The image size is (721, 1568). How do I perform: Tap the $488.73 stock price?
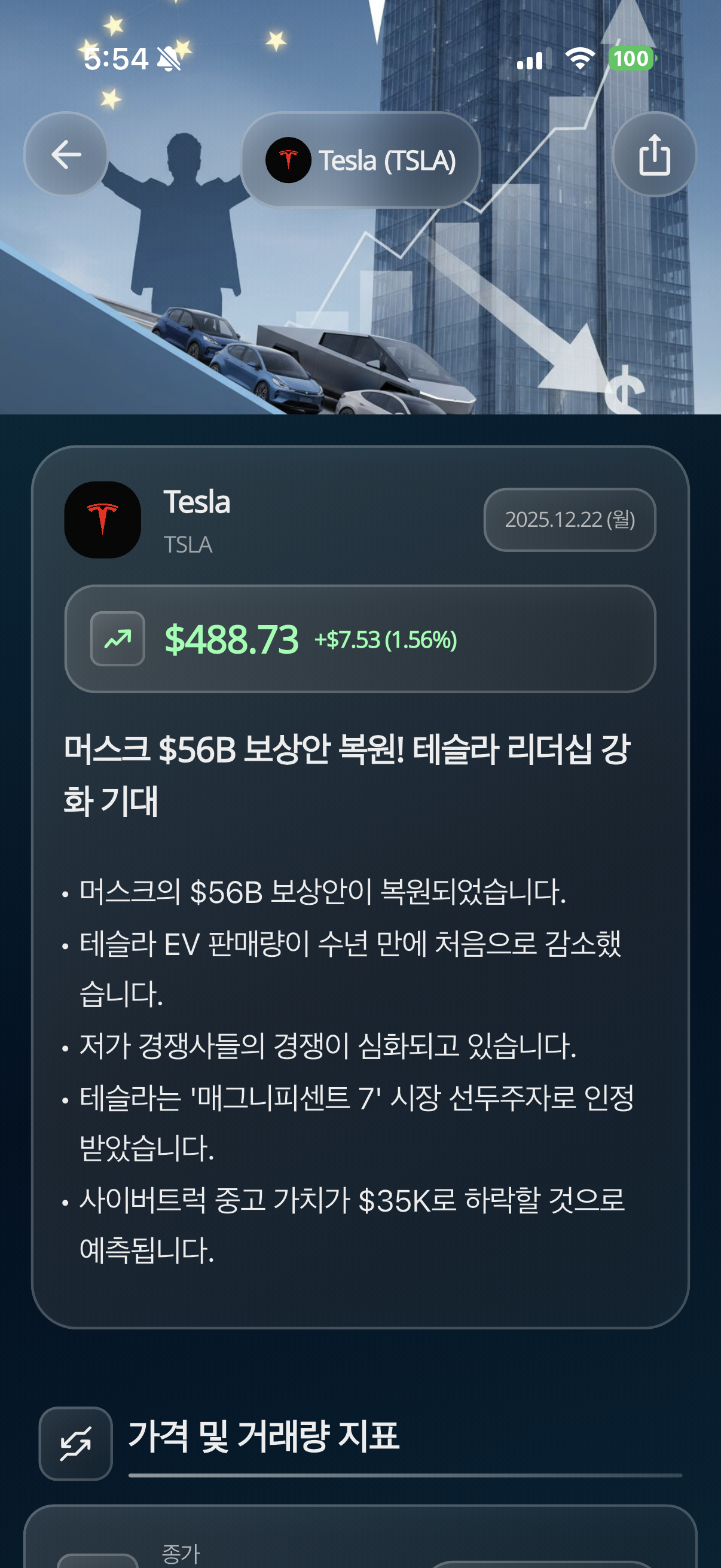(232, 639)
